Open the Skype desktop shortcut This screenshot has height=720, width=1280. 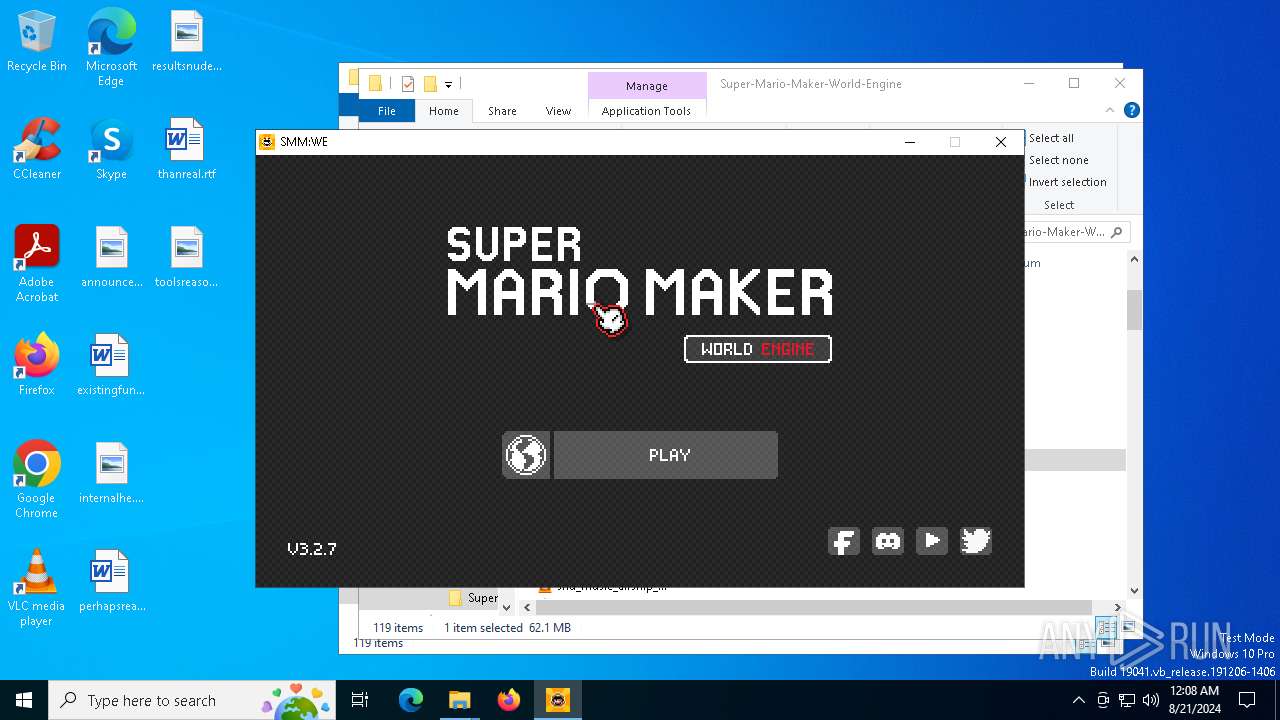(x=111, y=150)
